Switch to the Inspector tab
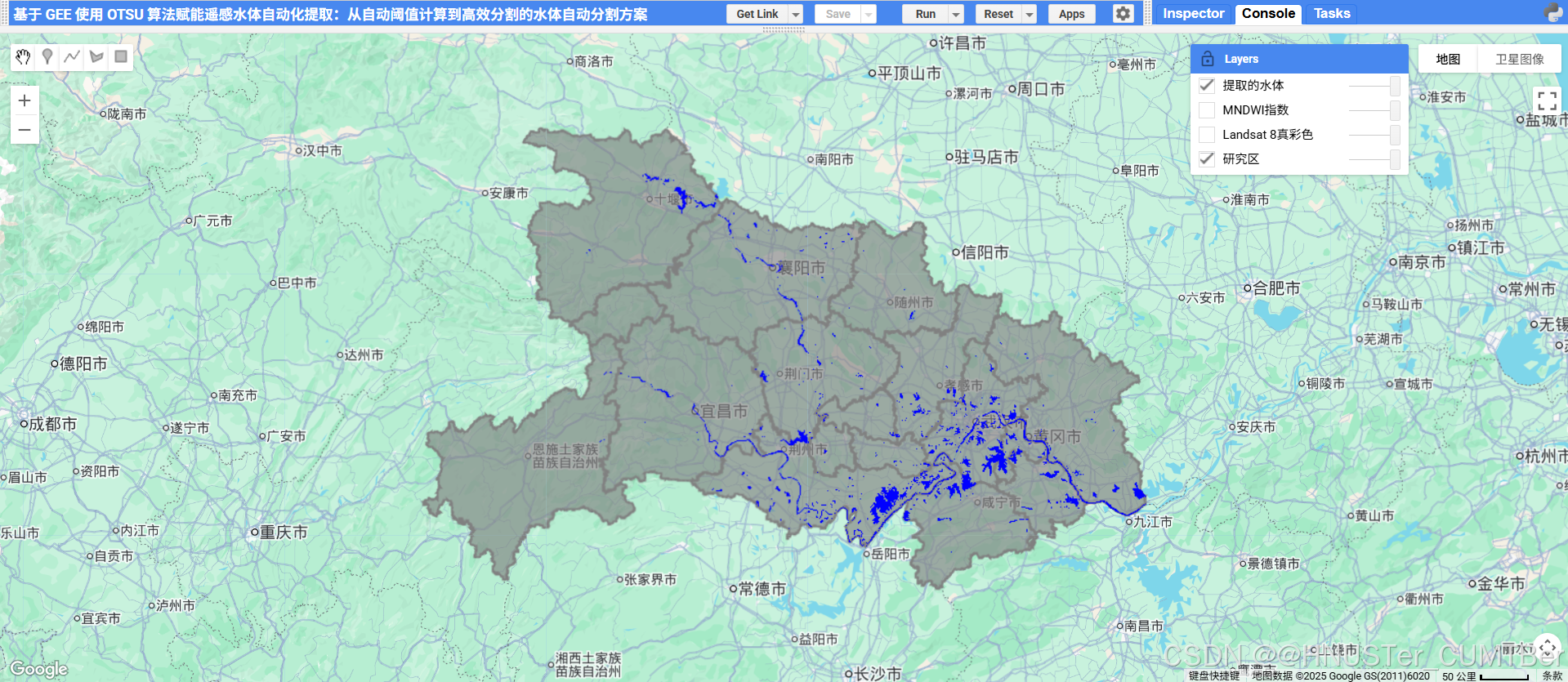Screen dimensions: 1568x682 (1194, 13)
